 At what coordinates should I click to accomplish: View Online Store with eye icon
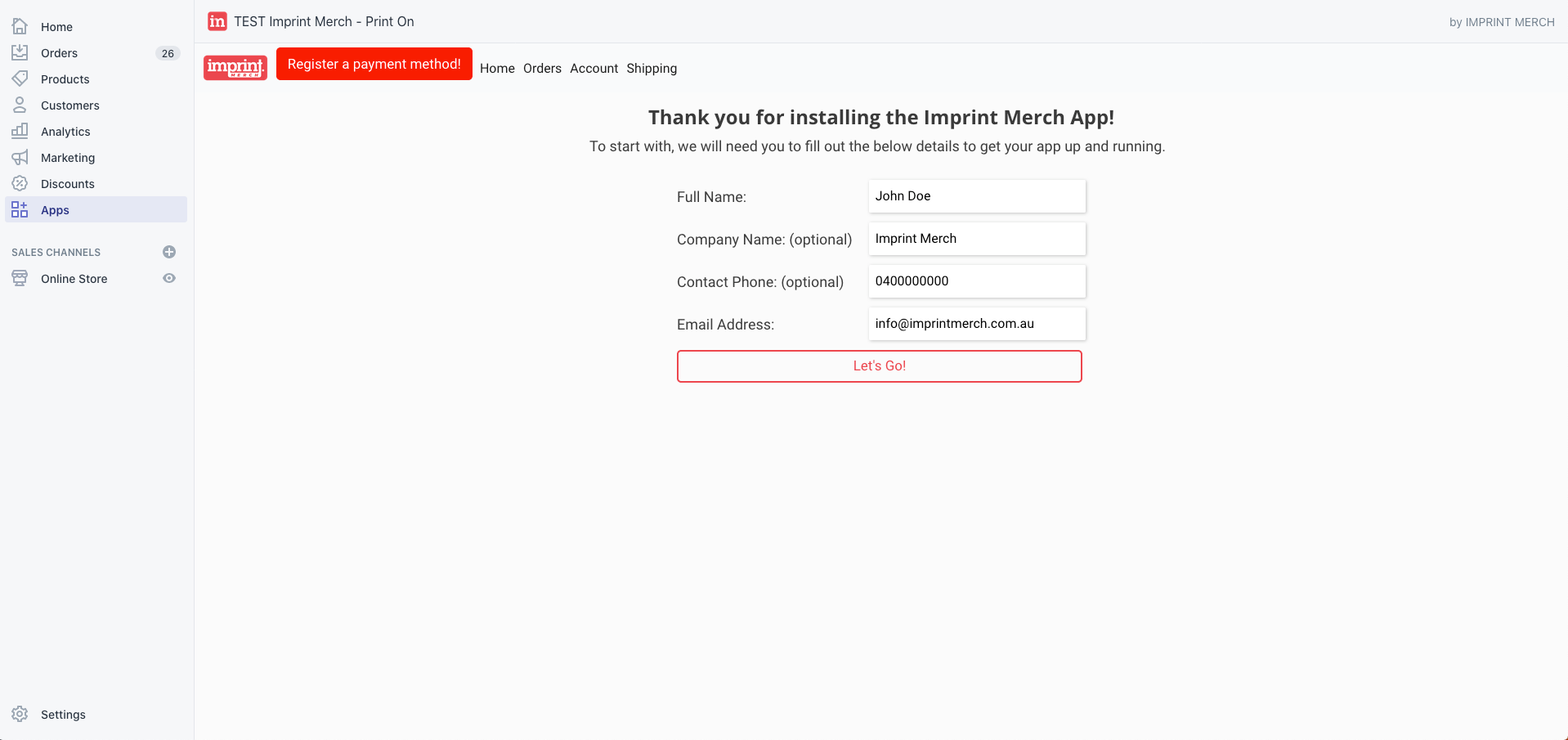click(x=169, y=279)
